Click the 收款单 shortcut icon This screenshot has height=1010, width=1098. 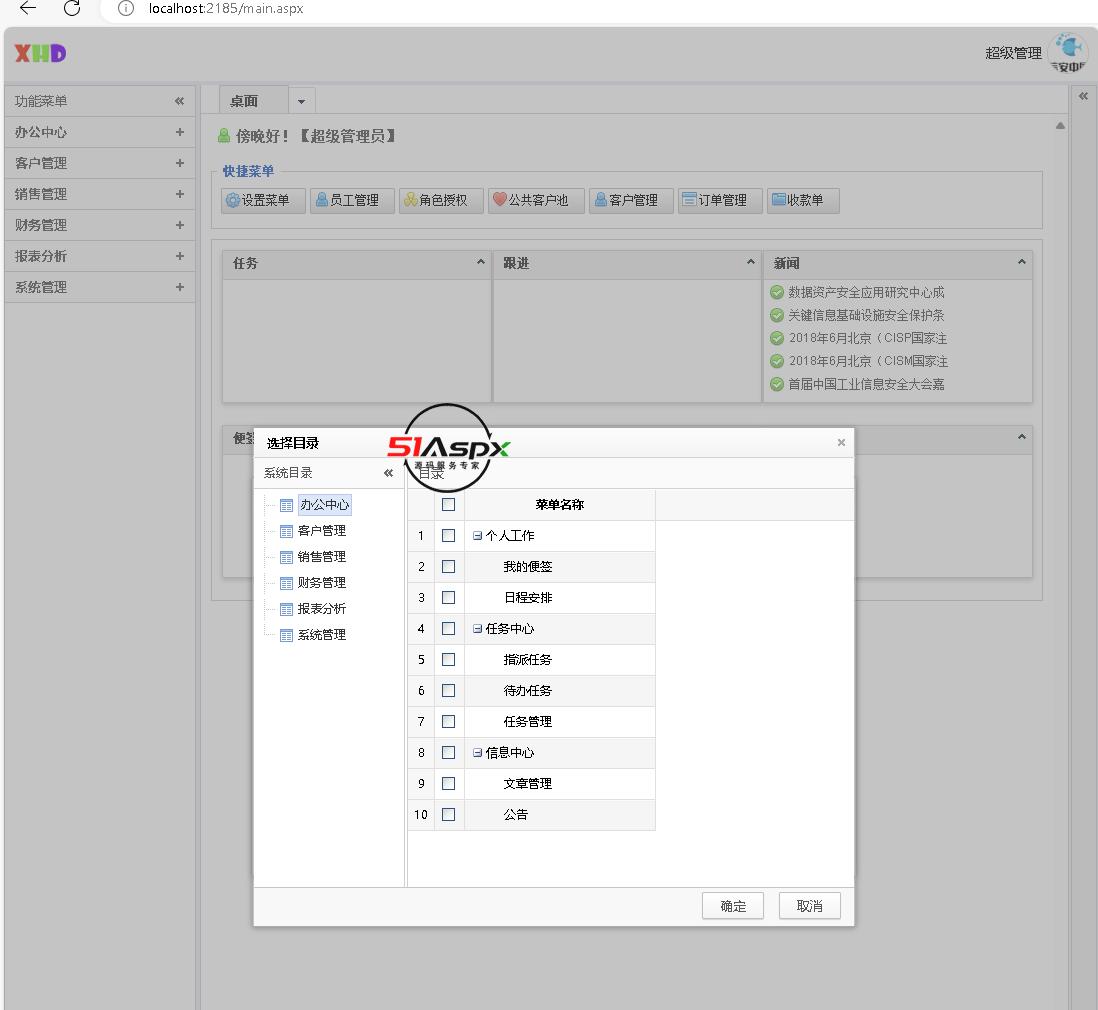(777, 200)
